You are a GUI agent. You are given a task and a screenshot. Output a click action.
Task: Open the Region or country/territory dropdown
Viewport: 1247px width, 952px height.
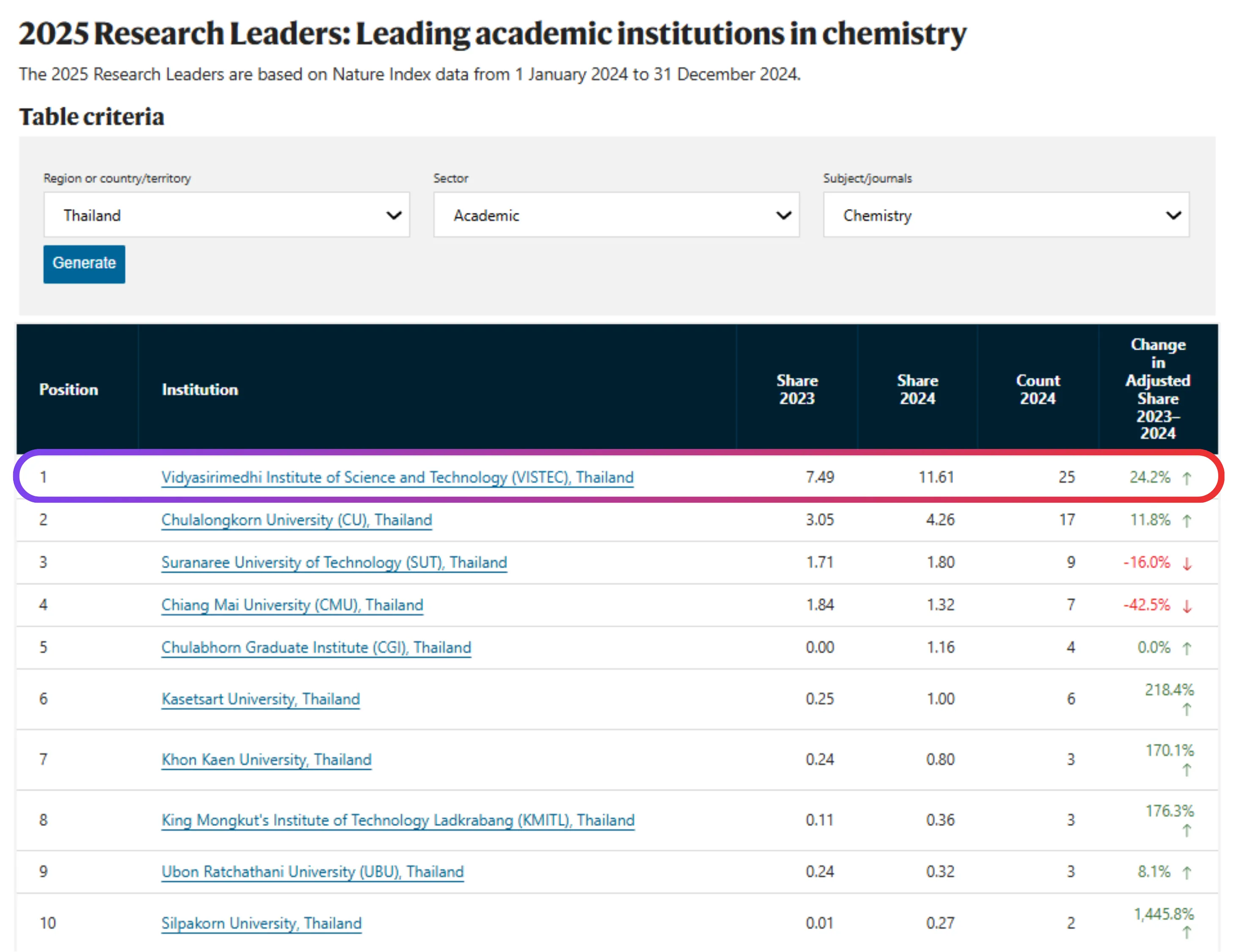tap(226, 215)
